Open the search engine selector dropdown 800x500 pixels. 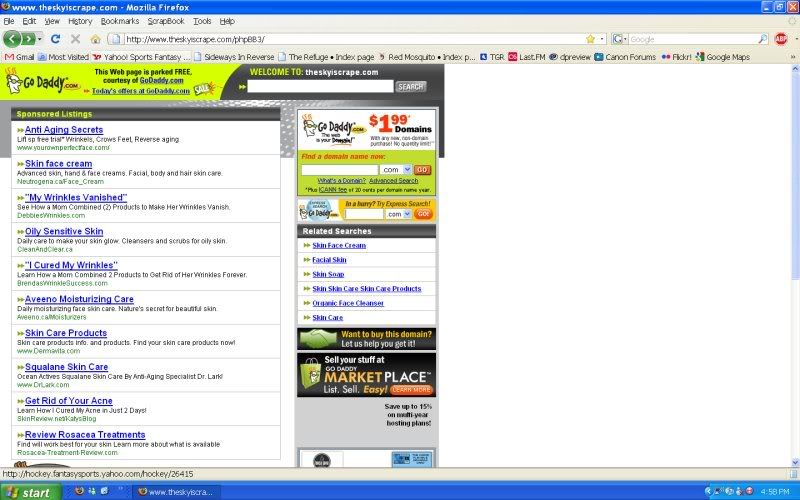coord(619,39)
